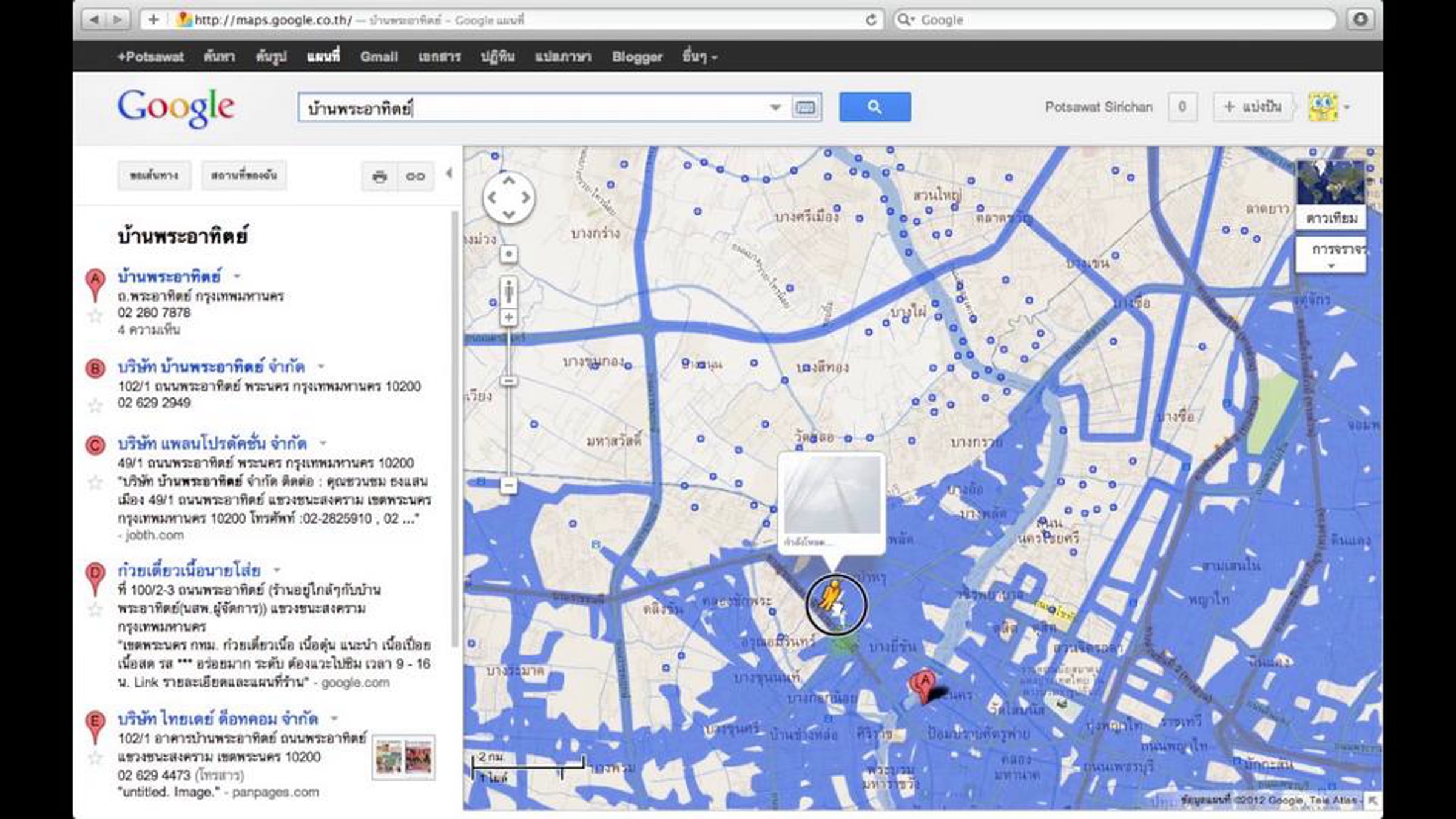Click the red A marker on the map

point(923,687)
